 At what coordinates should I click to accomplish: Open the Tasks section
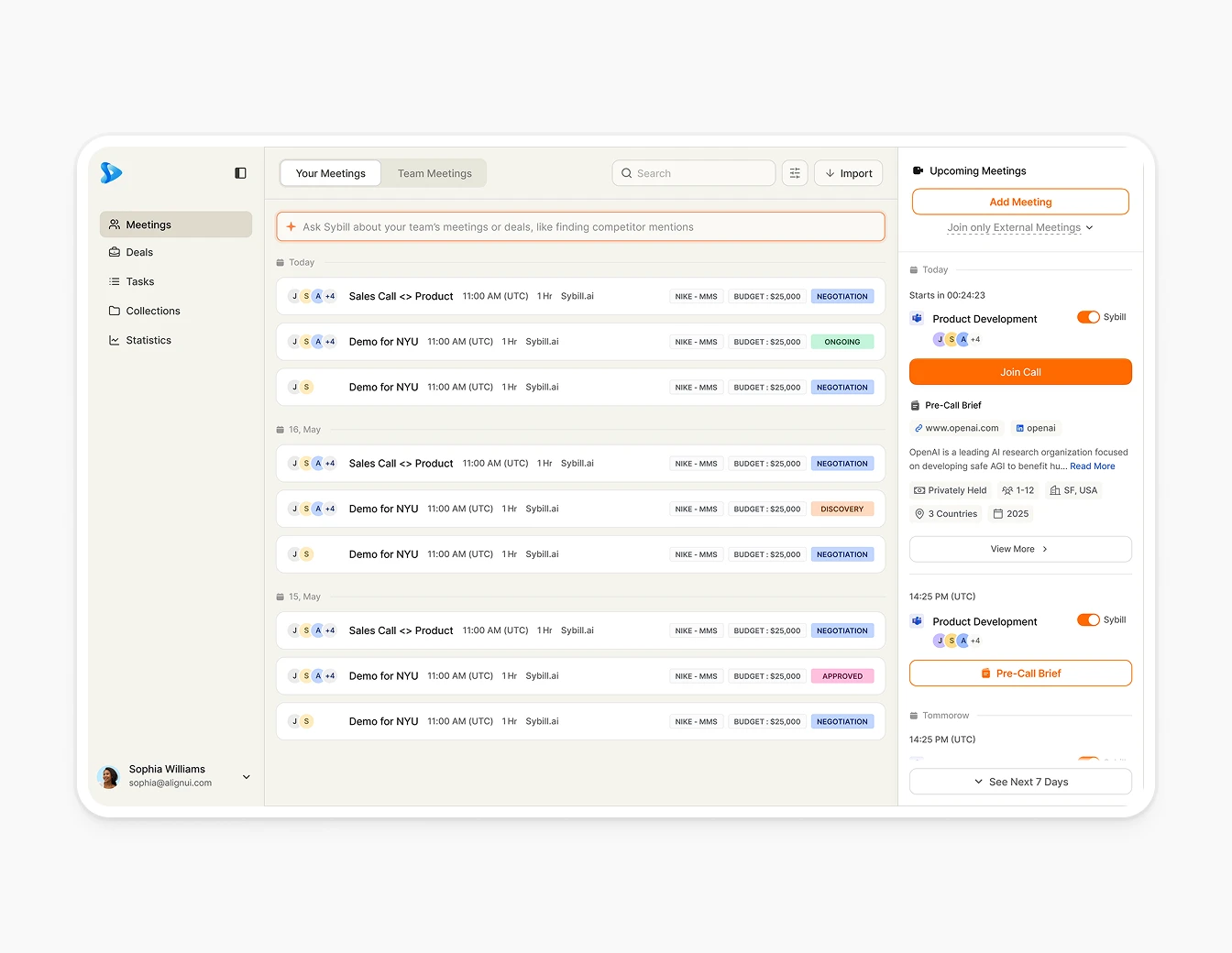coord(138,281)
